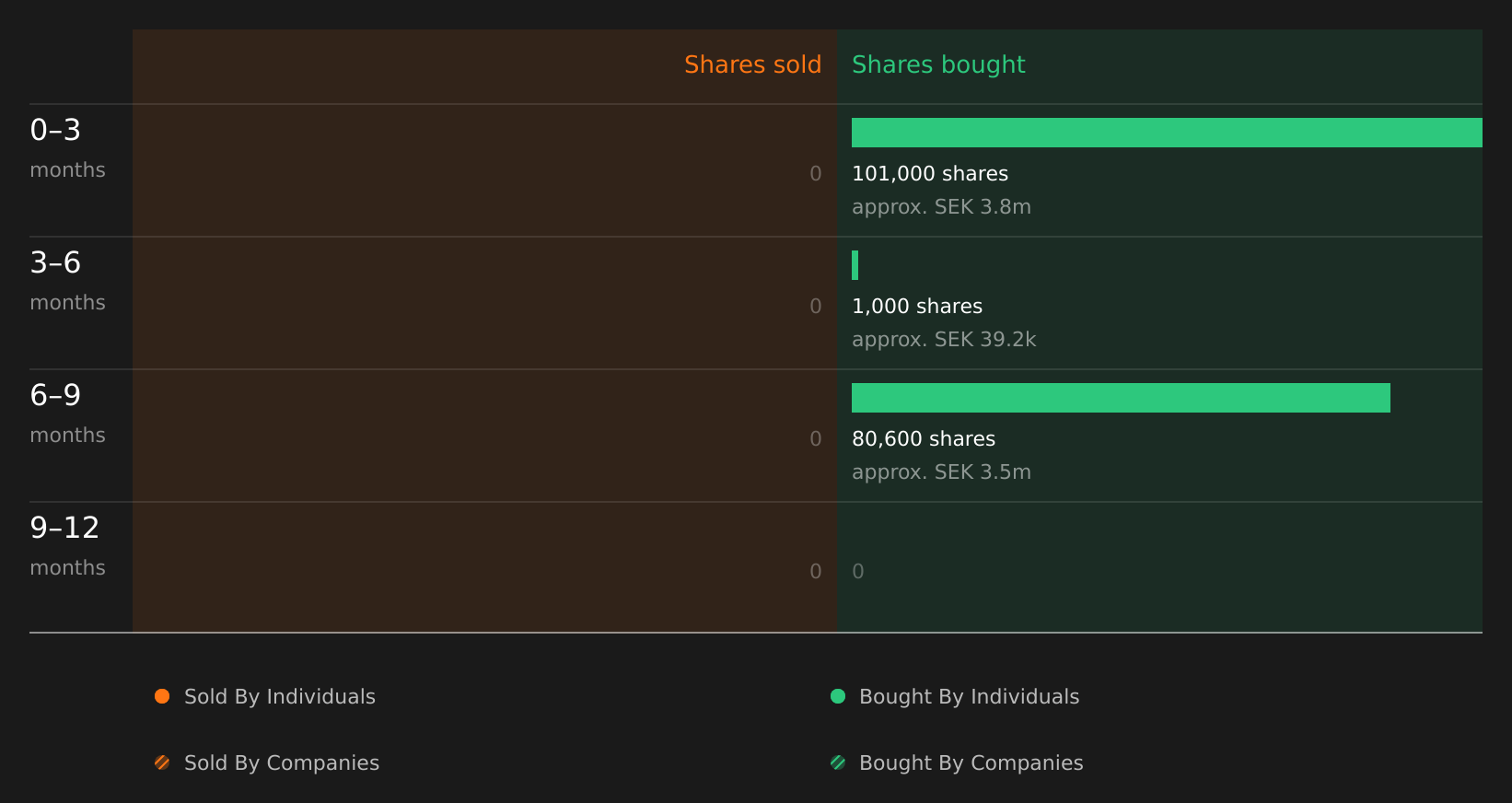This screenshot has width=1512, height=803.
Task: Select the Shares bought column header
Action: pos(938,64)
